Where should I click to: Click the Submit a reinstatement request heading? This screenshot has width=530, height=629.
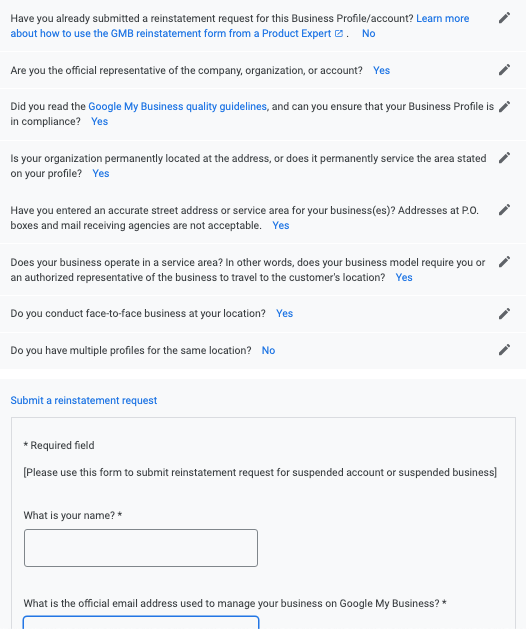point(84,400)
